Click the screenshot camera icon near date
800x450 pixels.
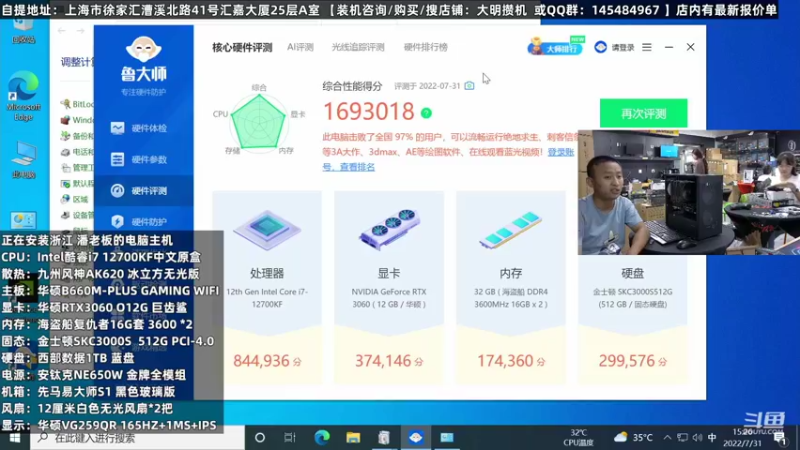point(469,86)
